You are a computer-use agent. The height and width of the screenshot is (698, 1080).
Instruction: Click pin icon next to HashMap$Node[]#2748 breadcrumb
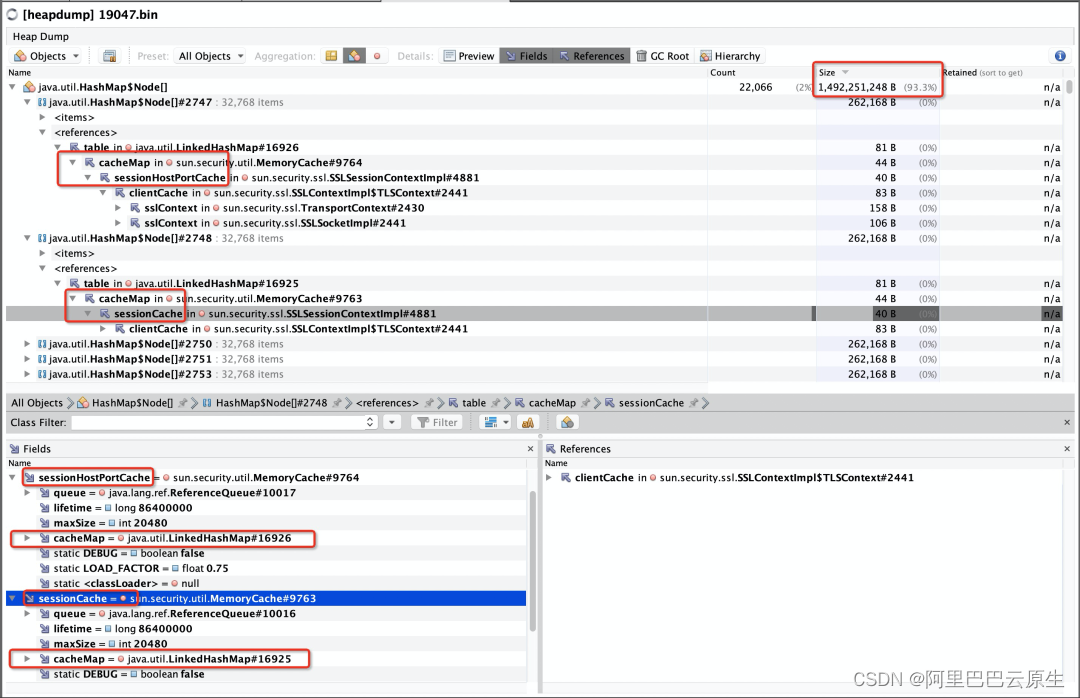337,403
